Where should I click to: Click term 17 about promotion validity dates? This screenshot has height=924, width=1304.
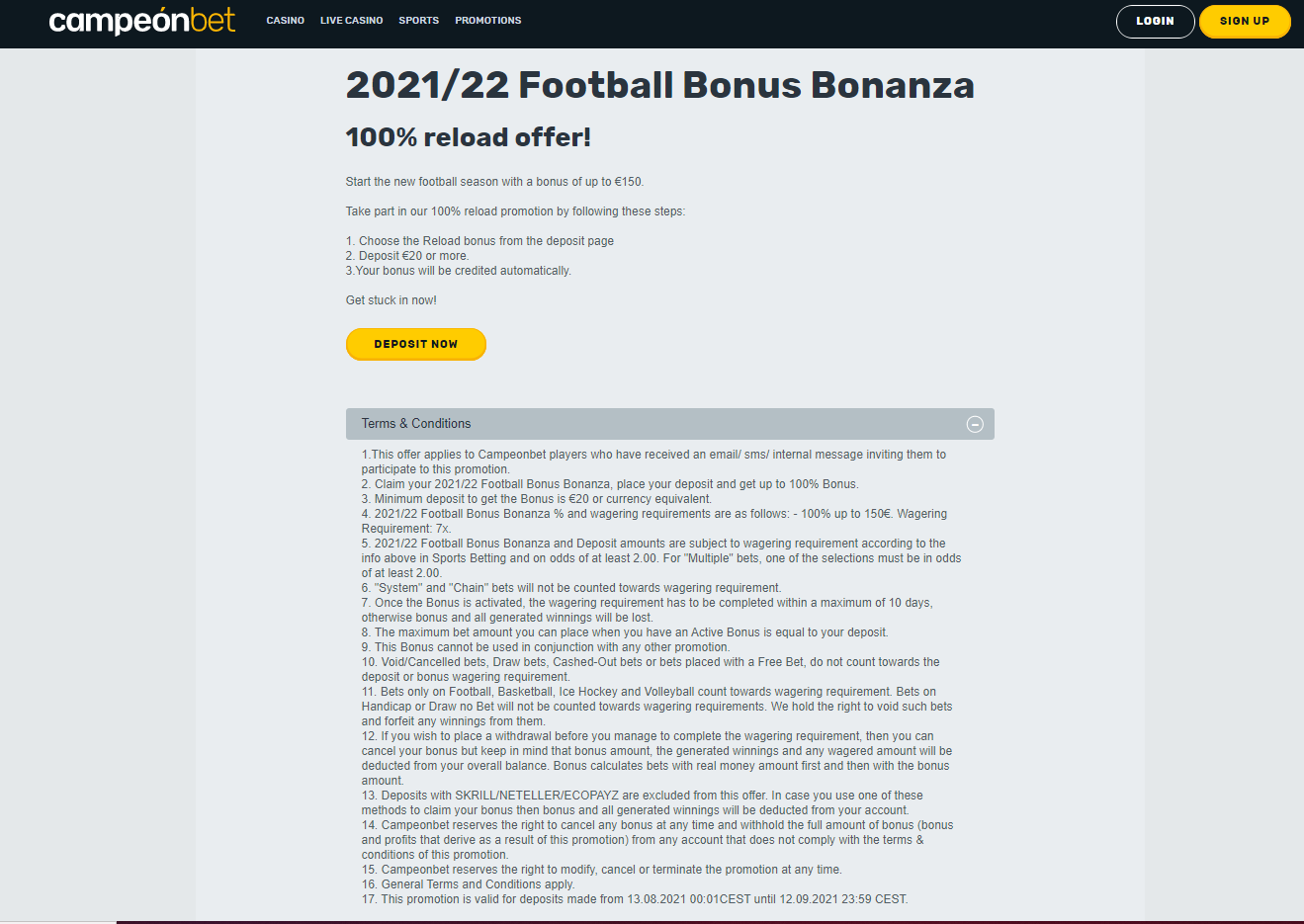[635, 899]
